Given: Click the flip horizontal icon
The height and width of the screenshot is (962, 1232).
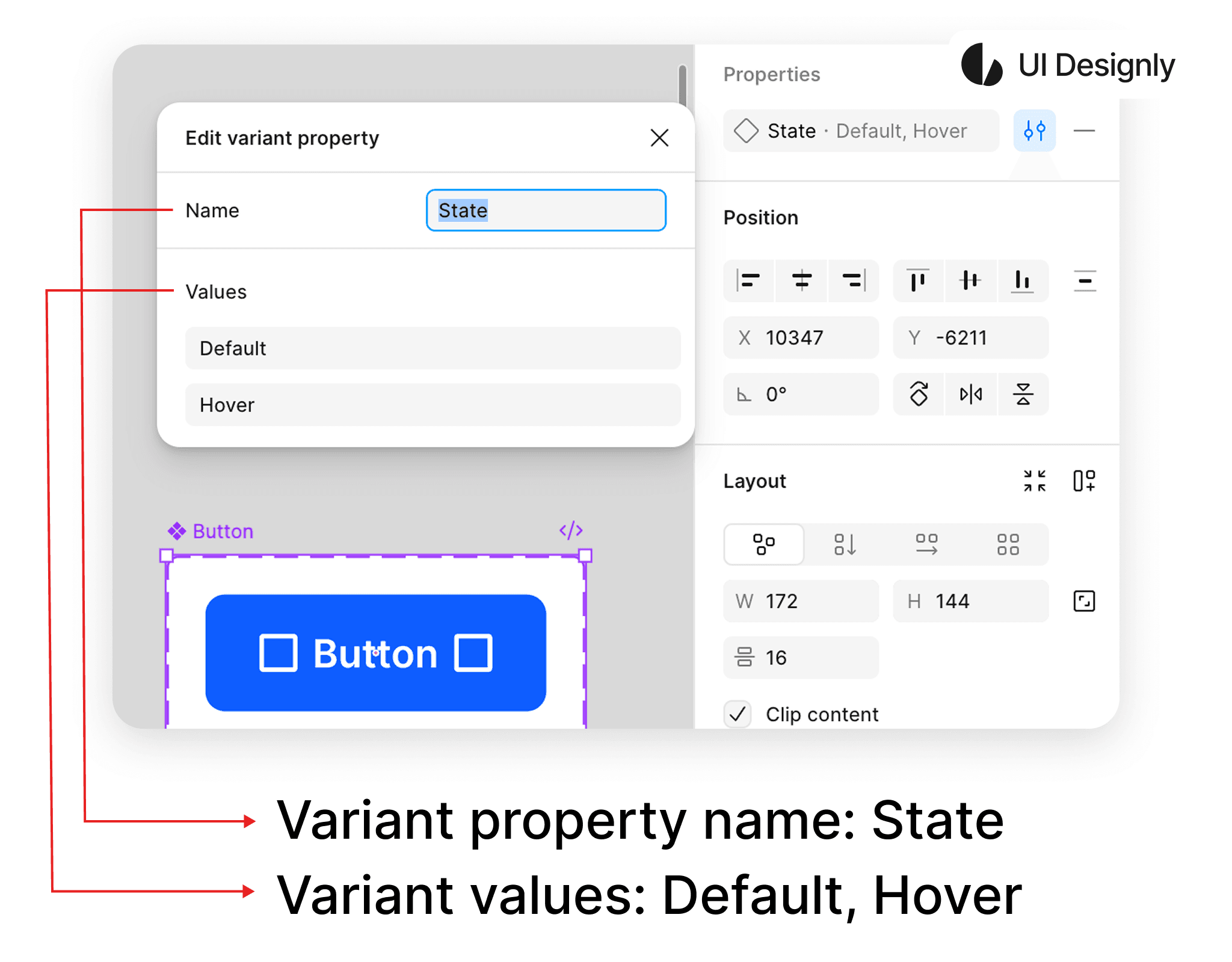Looking at the screenshot, I should 970,394.
